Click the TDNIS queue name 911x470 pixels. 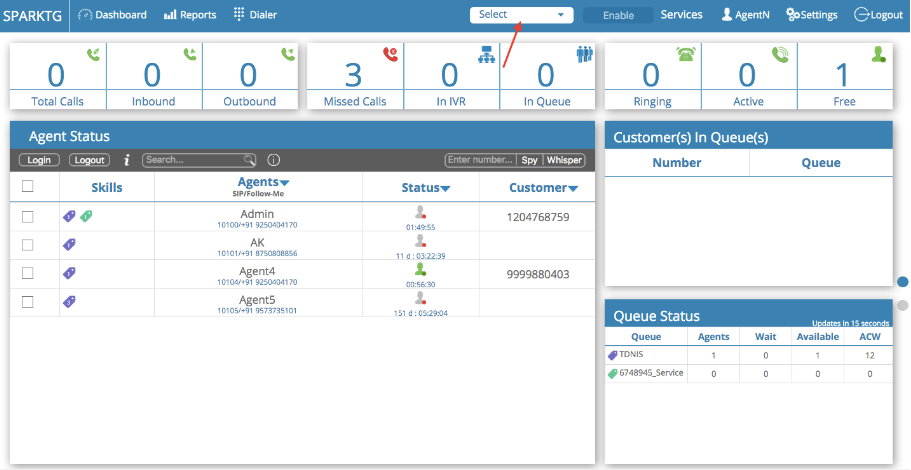(632, 354)
